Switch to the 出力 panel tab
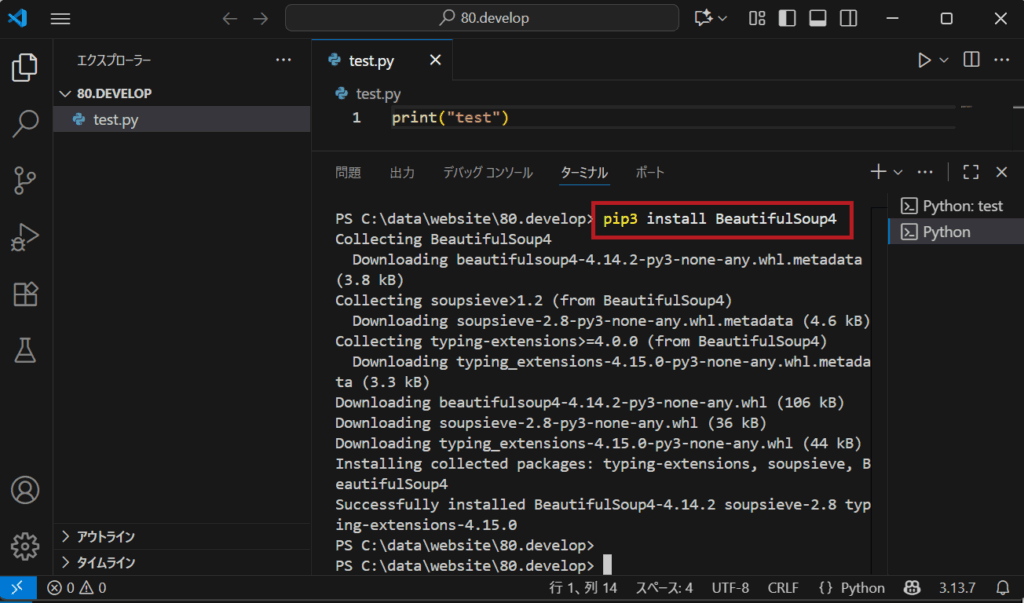This screenshot has width=1024, height=603. point(402,172)
